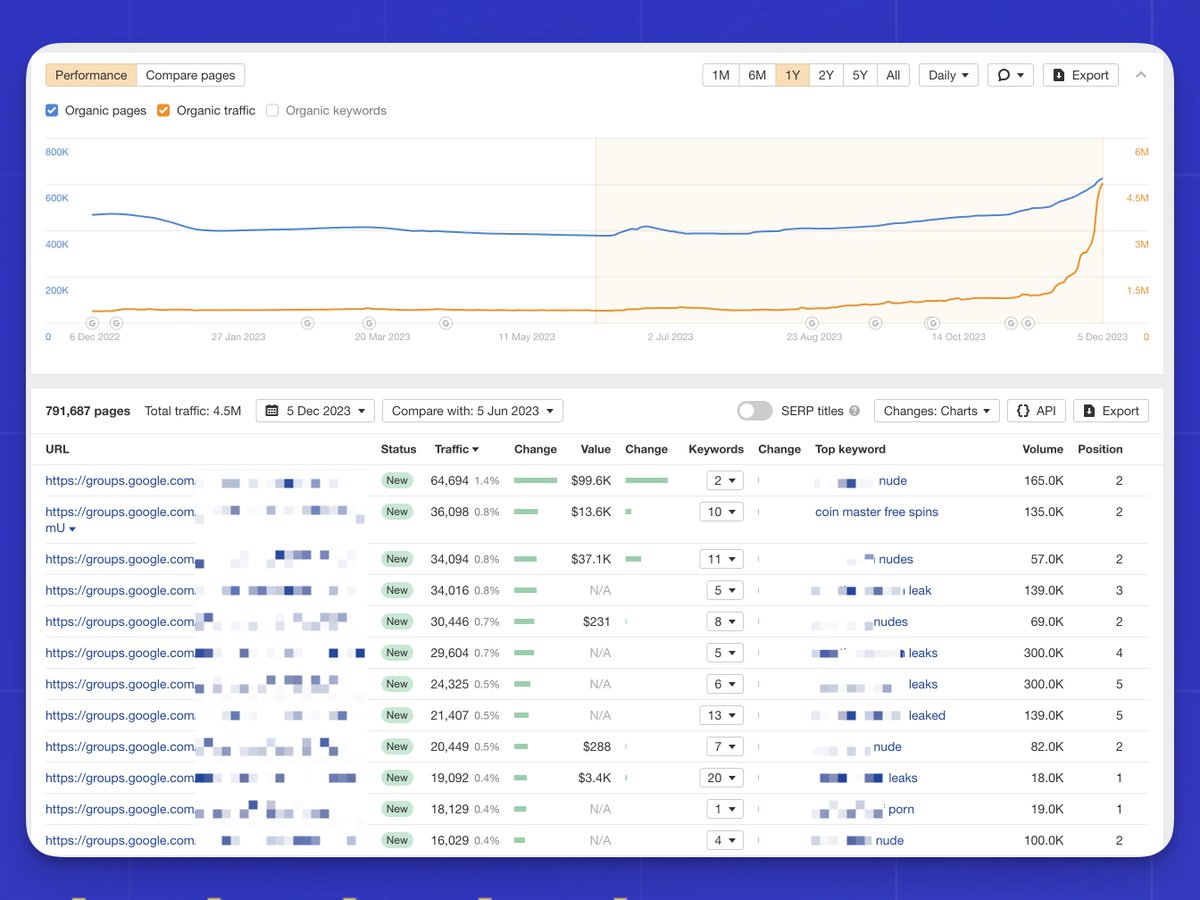Select the 2Y time range
Image resolution: width=1200 pixels, height=900 pixels.
point(826,75)
